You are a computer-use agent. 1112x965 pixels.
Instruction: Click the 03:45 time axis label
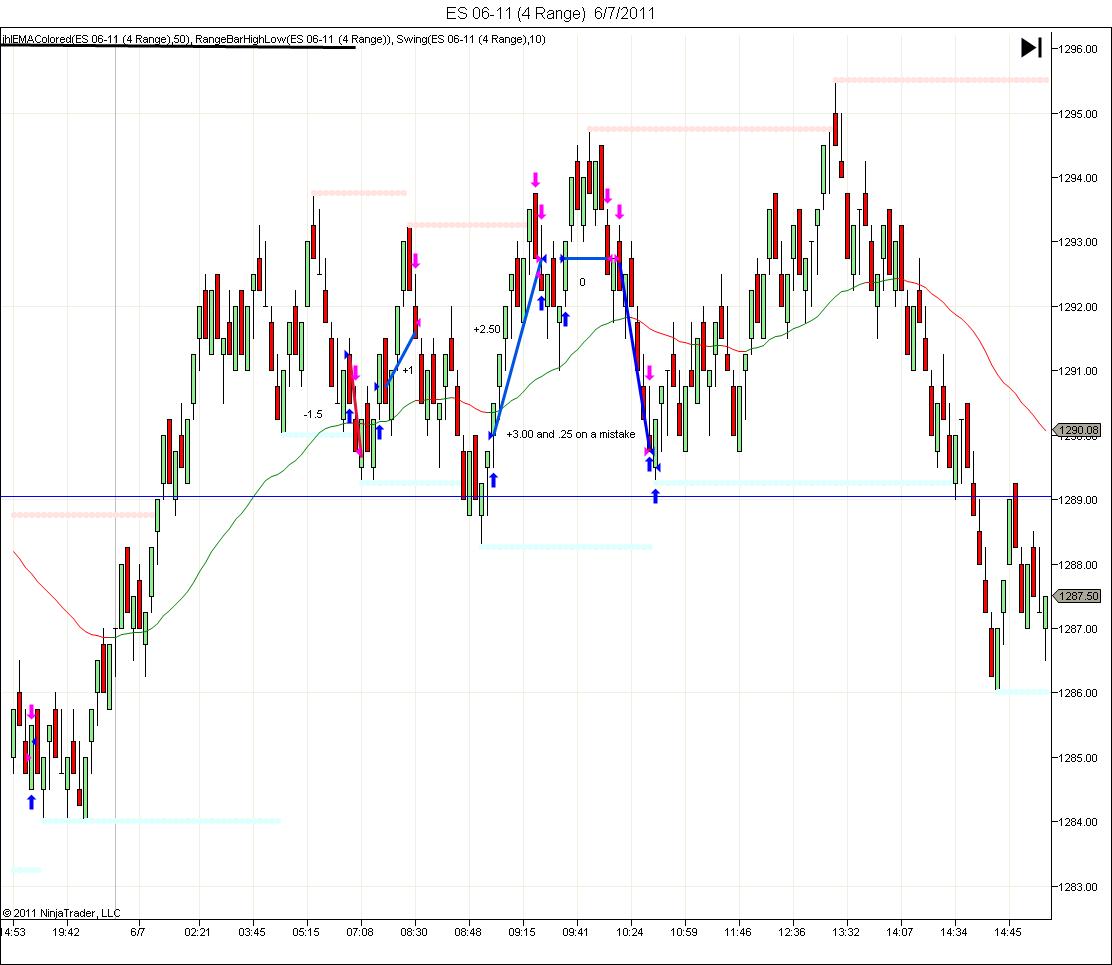(252, 932)
